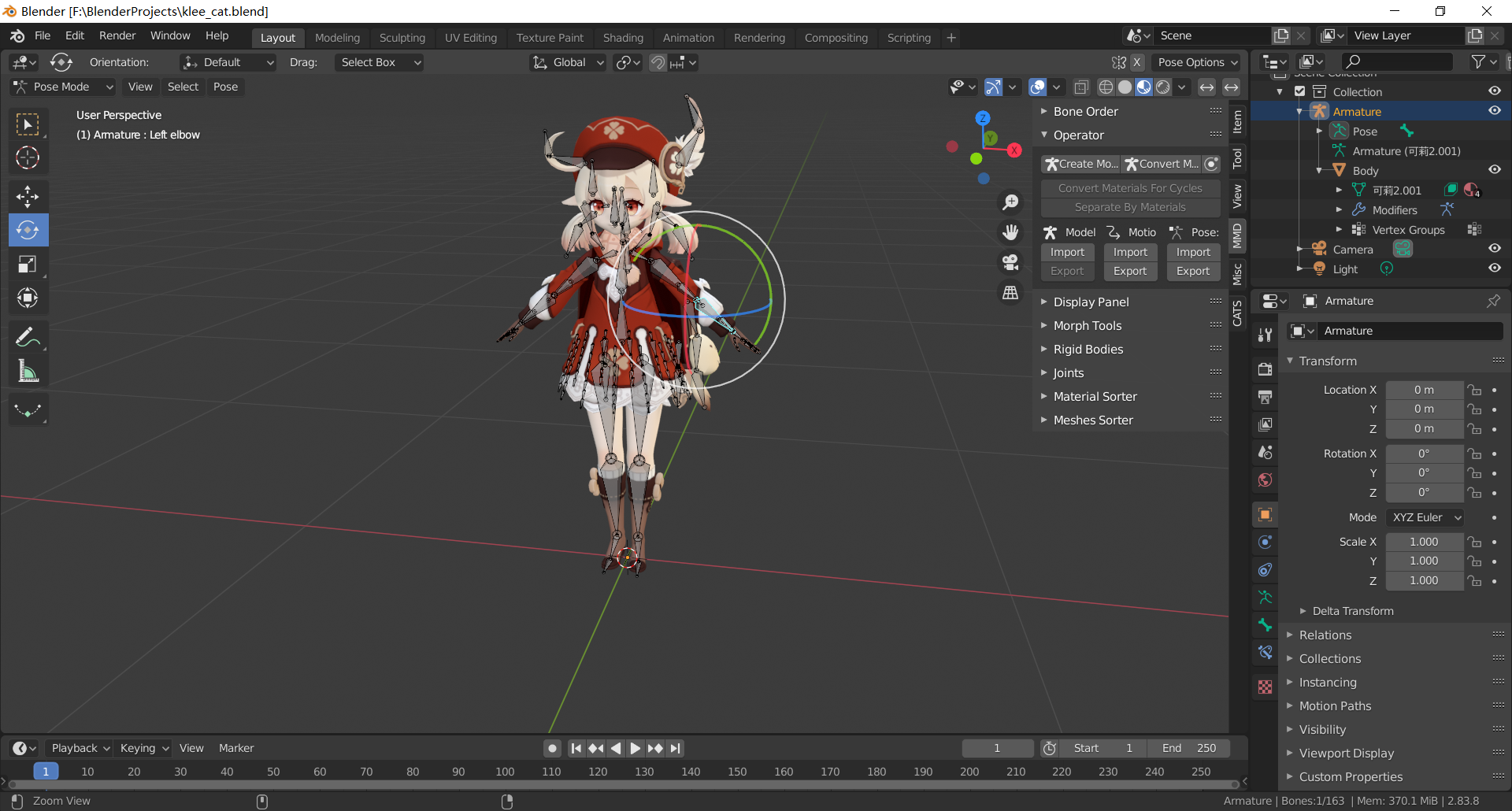Open the Object properties orange square icon

(x=1265, y=514)
